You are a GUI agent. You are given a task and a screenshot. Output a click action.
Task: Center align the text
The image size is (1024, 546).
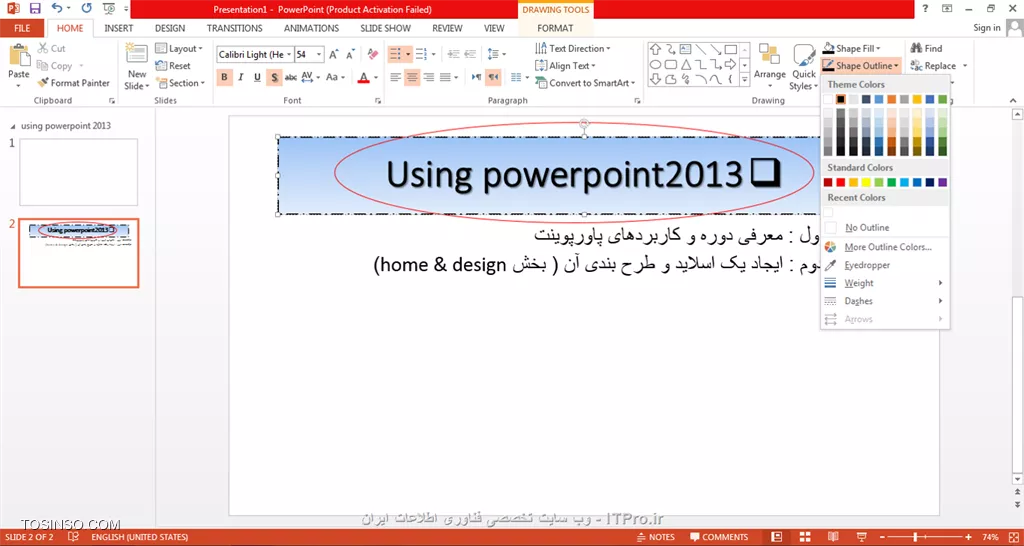(x=412, y=77)
